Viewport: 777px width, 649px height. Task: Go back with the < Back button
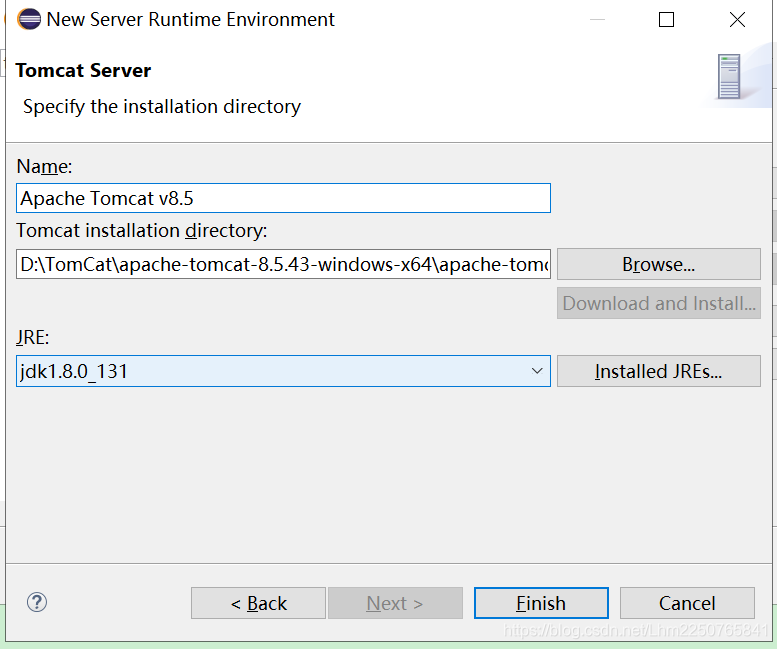point(258,603)
